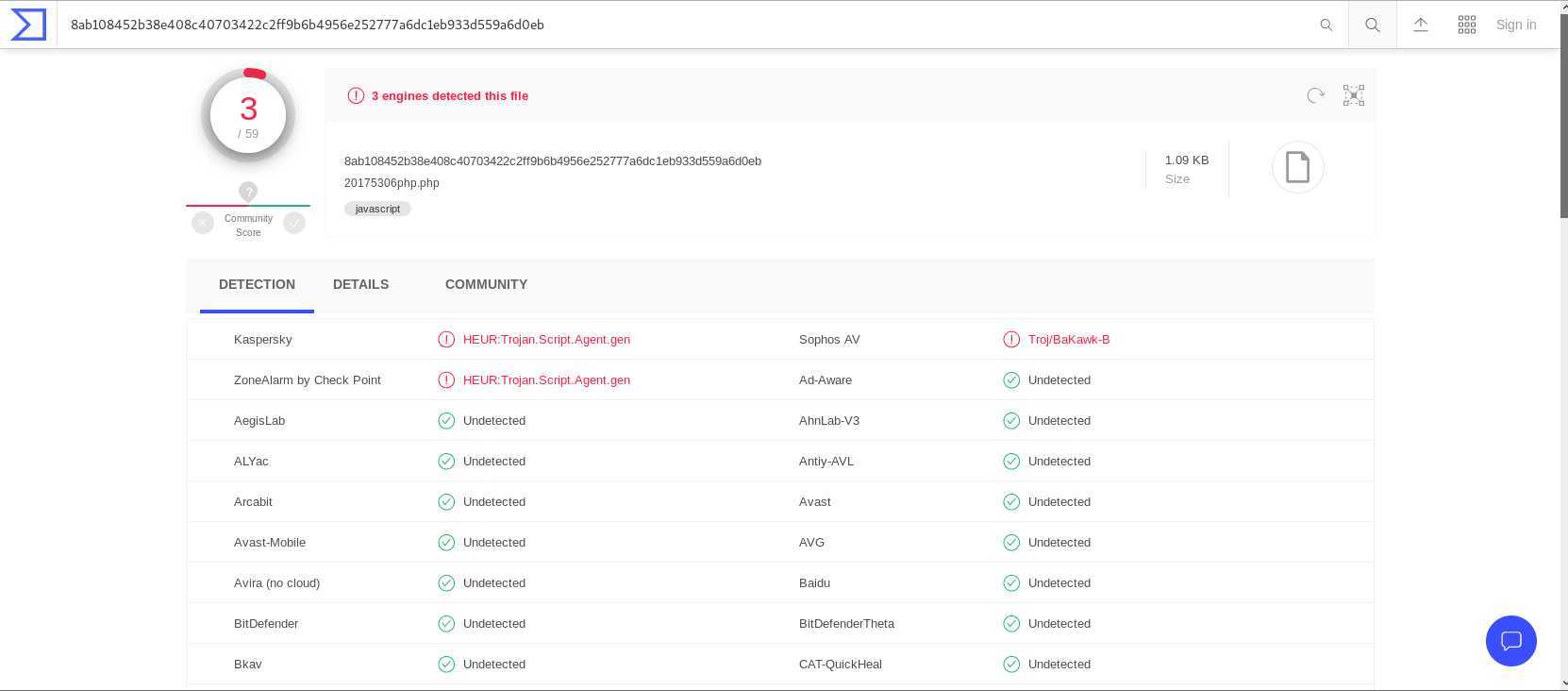Viewport: 1568px width, 691px height.
Task: Click the AegisLab undetected checkmark icon
Action: pyautogui.click(x=446, y=420)
